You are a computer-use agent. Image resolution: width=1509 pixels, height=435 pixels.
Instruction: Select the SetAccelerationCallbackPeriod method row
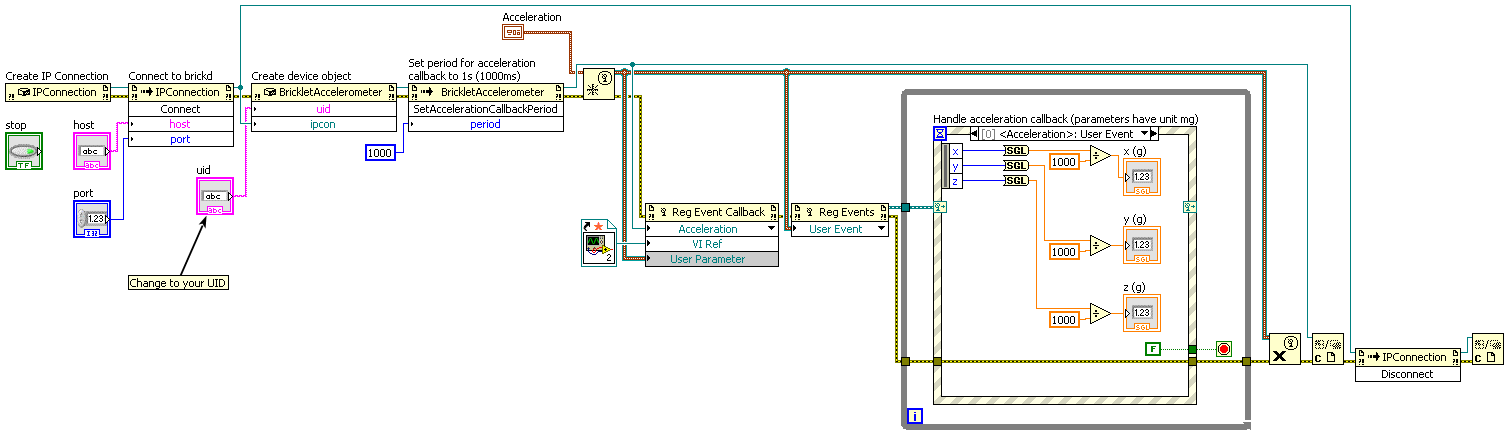tap(486, 109)
